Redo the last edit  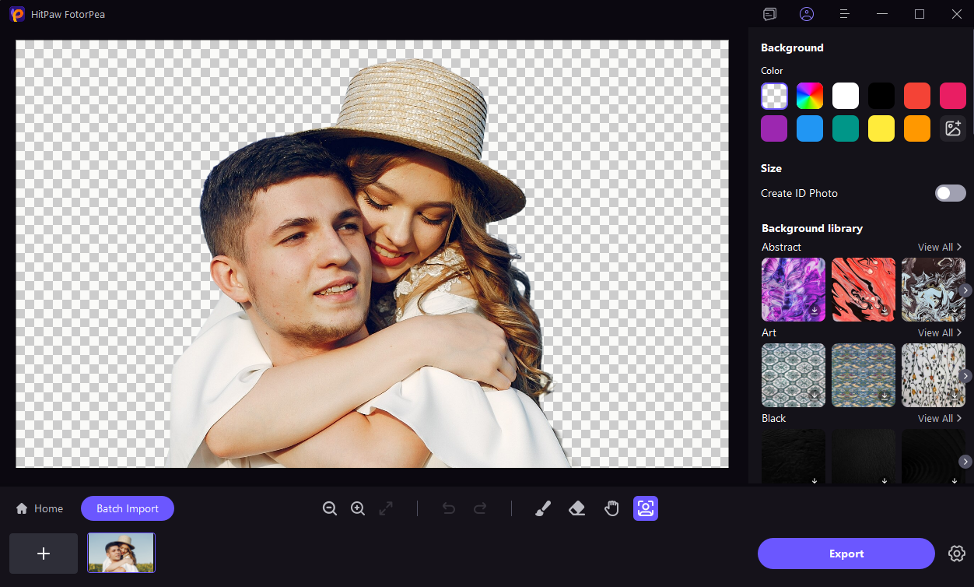coord(480,508)
